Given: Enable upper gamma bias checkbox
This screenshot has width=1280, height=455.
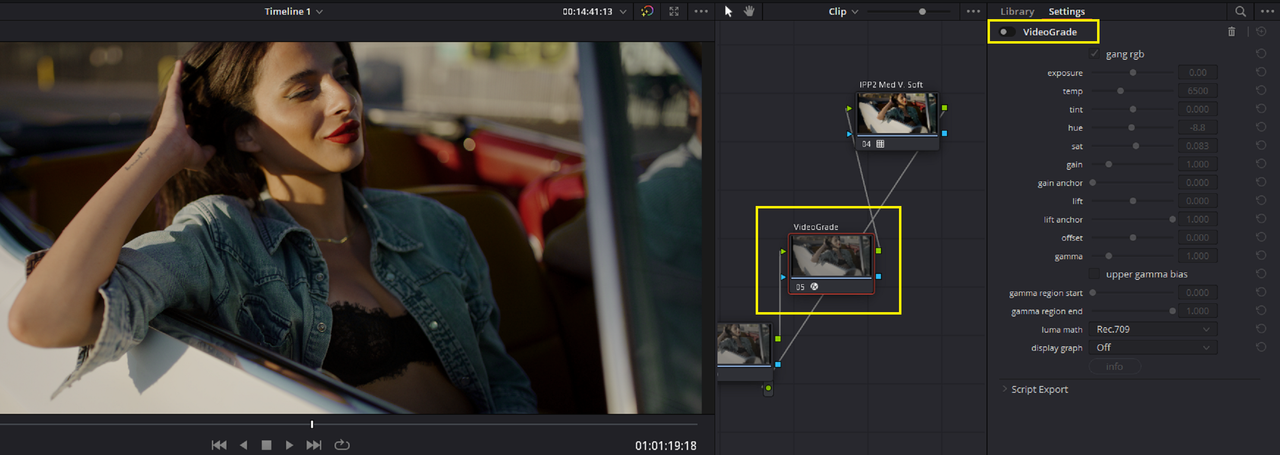Looking at the screenshot, I should pyautogui.click(x=1094, y=274).
